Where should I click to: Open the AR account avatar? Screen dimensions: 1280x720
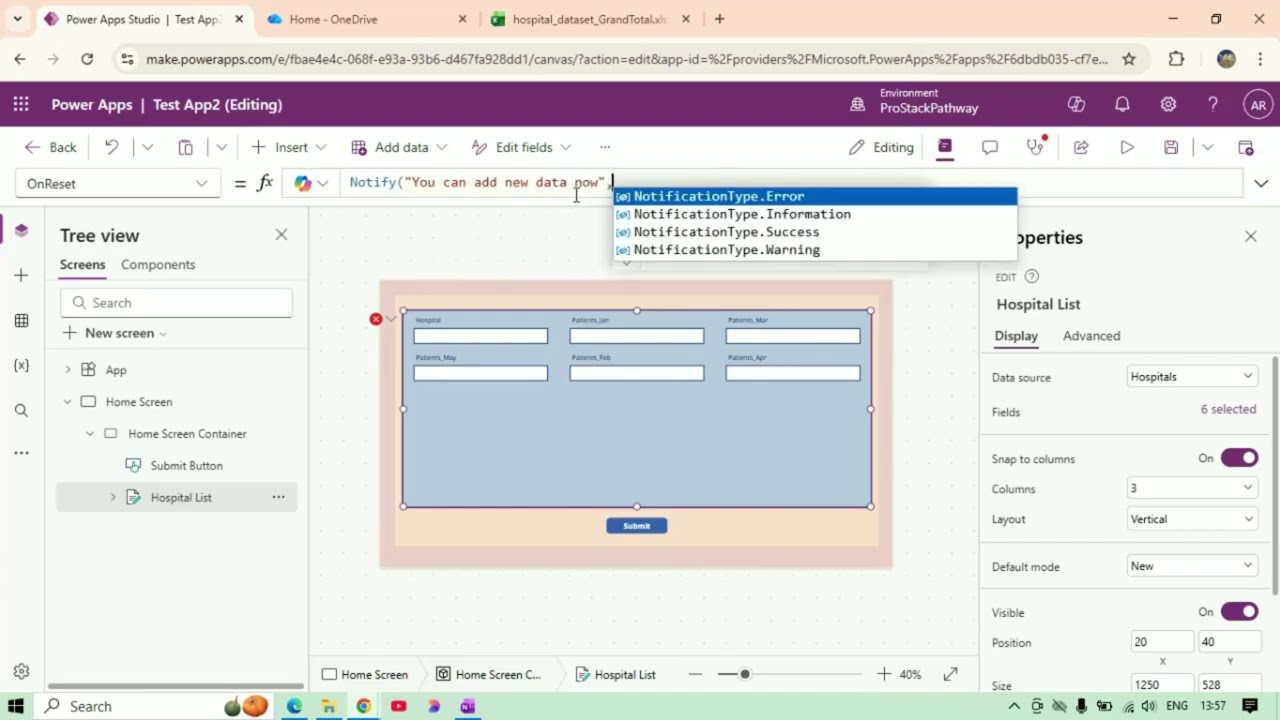[x=1258, y=104]
